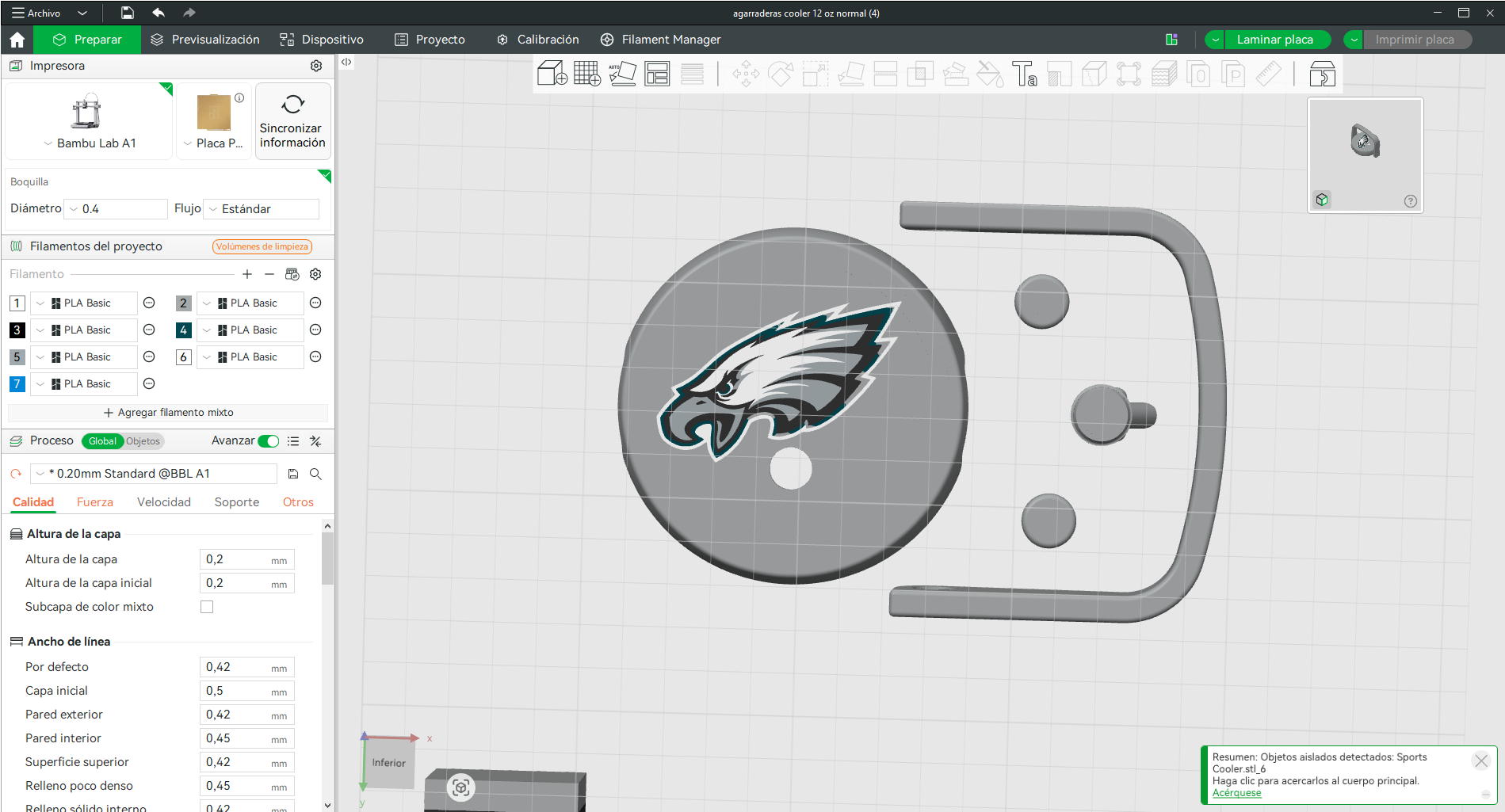Click filament 3 black color swatch
Viewport: 1505px width, 812px height.
(x=17, y=330)
